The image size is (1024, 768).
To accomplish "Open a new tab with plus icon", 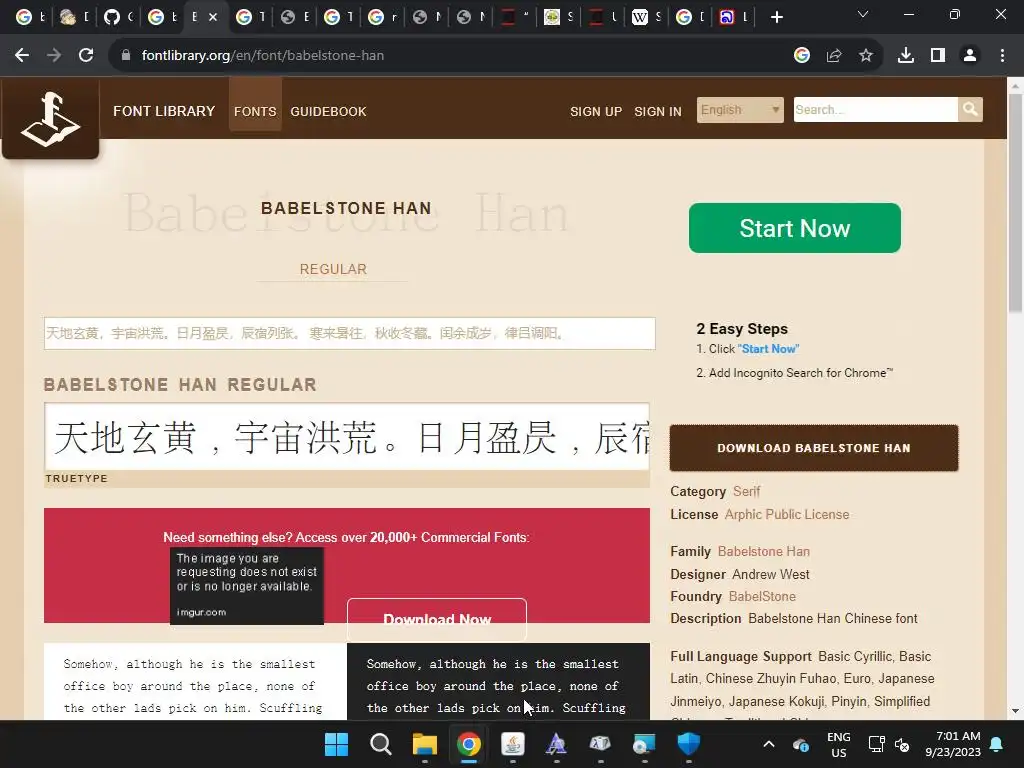I will click(x=776, y=17).
